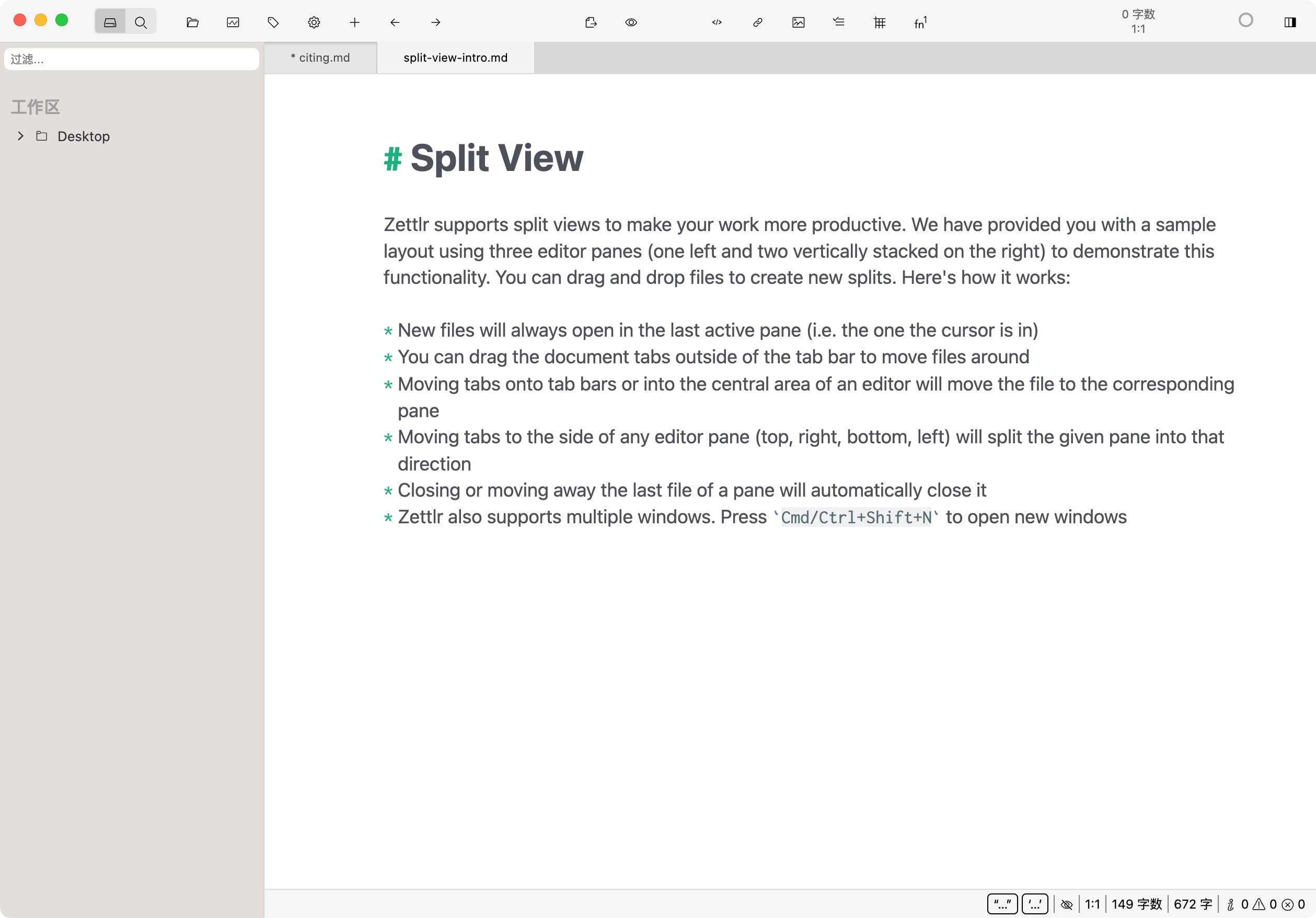This screenshot has height=918, width=1316.
Task: Open the global search view
Action: (141, 22)
